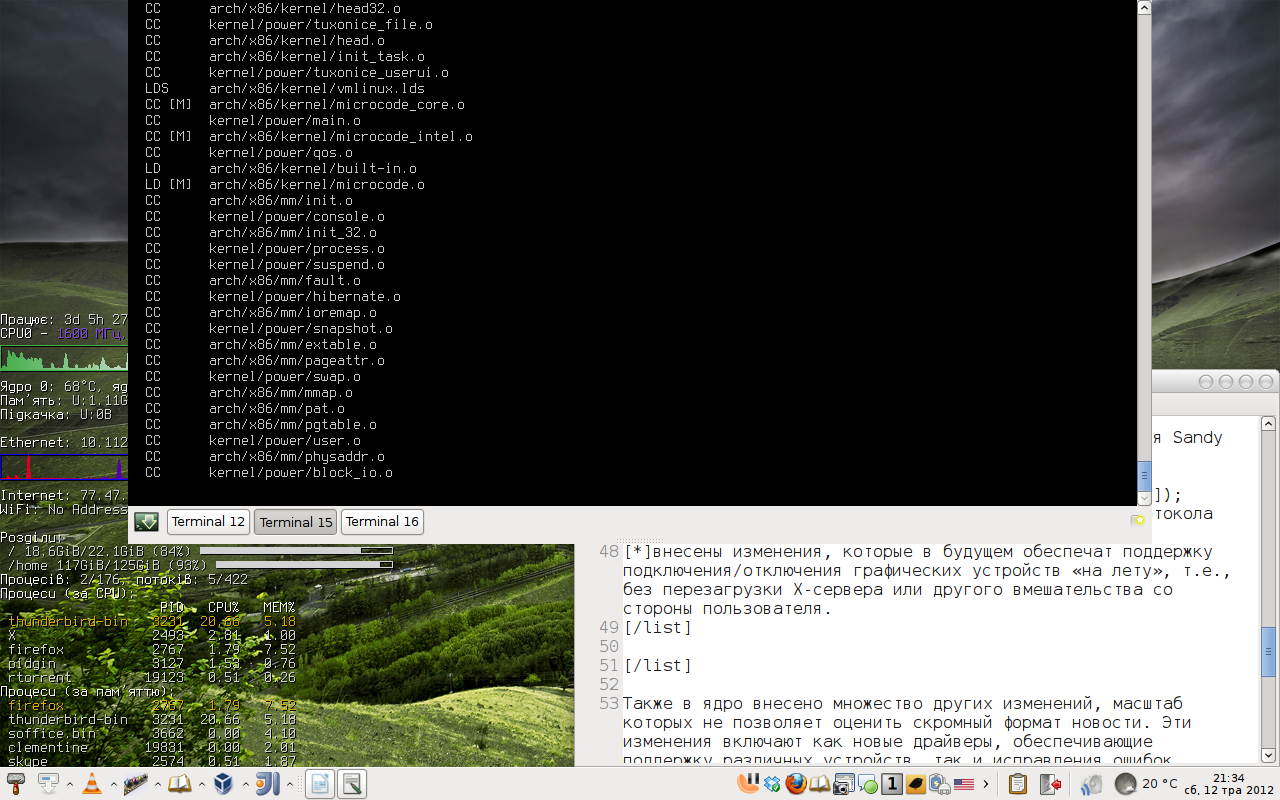Expand the arrow next to VirtualBox launcher
1280x800 pixels.
click(x=244, y=784)
